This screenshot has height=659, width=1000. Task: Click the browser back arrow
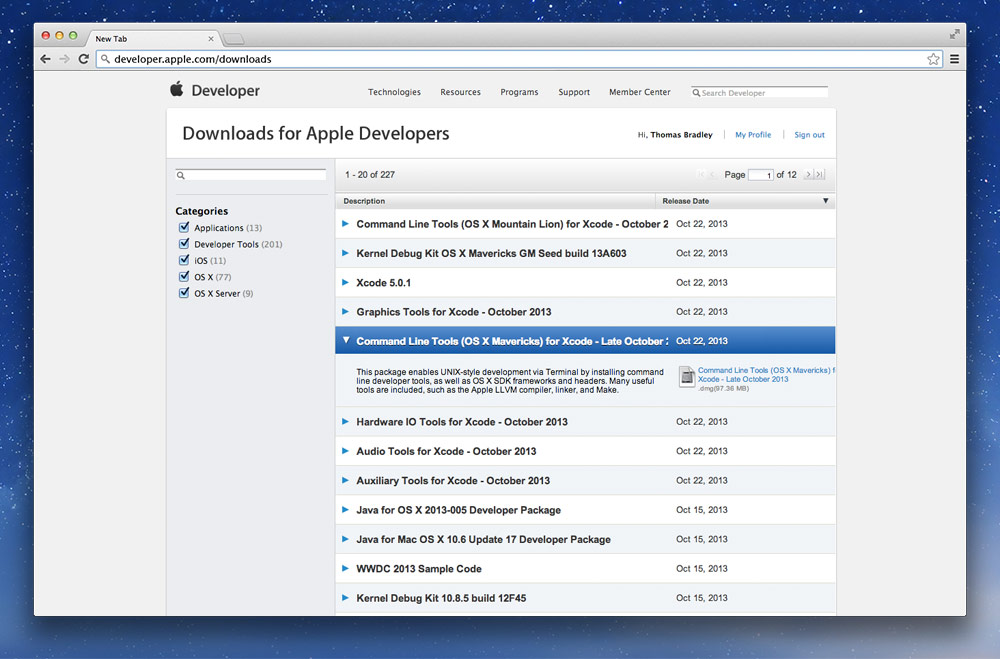(x=45, y=59)
